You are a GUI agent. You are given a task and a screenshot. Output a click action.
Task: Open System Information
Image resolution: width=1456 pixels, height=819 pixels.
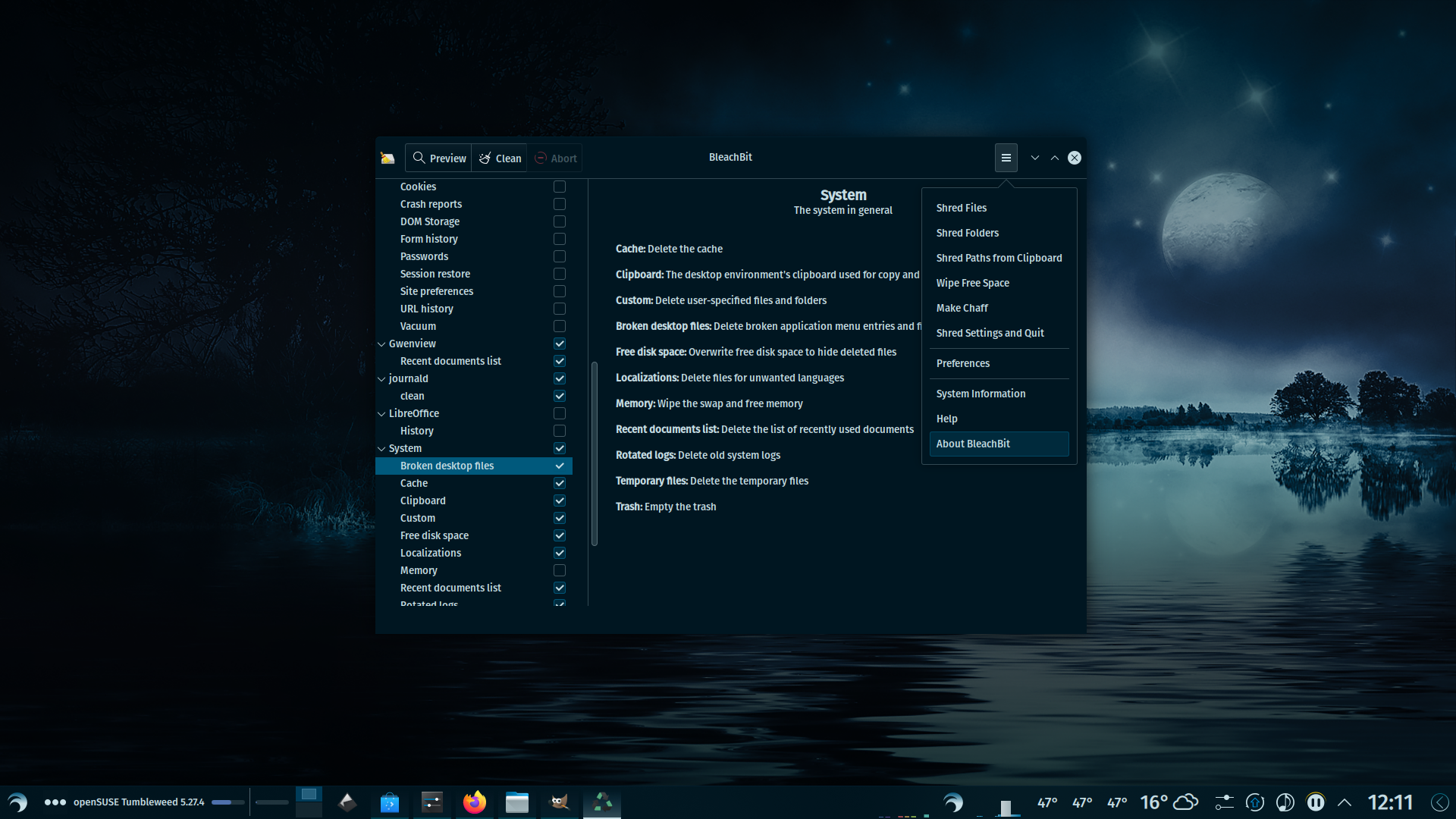click(999, 394)
